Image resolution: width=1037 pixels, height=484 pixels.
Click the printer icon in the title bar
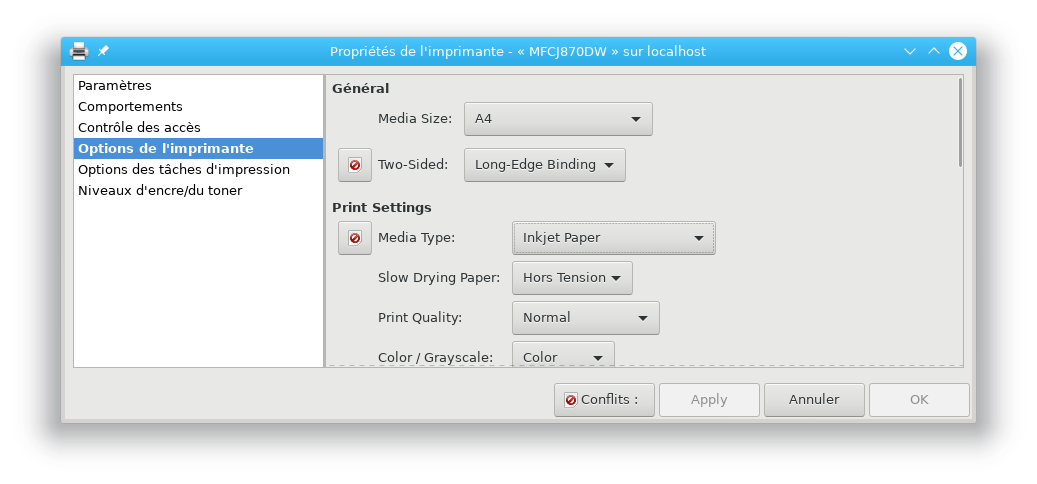79,51
